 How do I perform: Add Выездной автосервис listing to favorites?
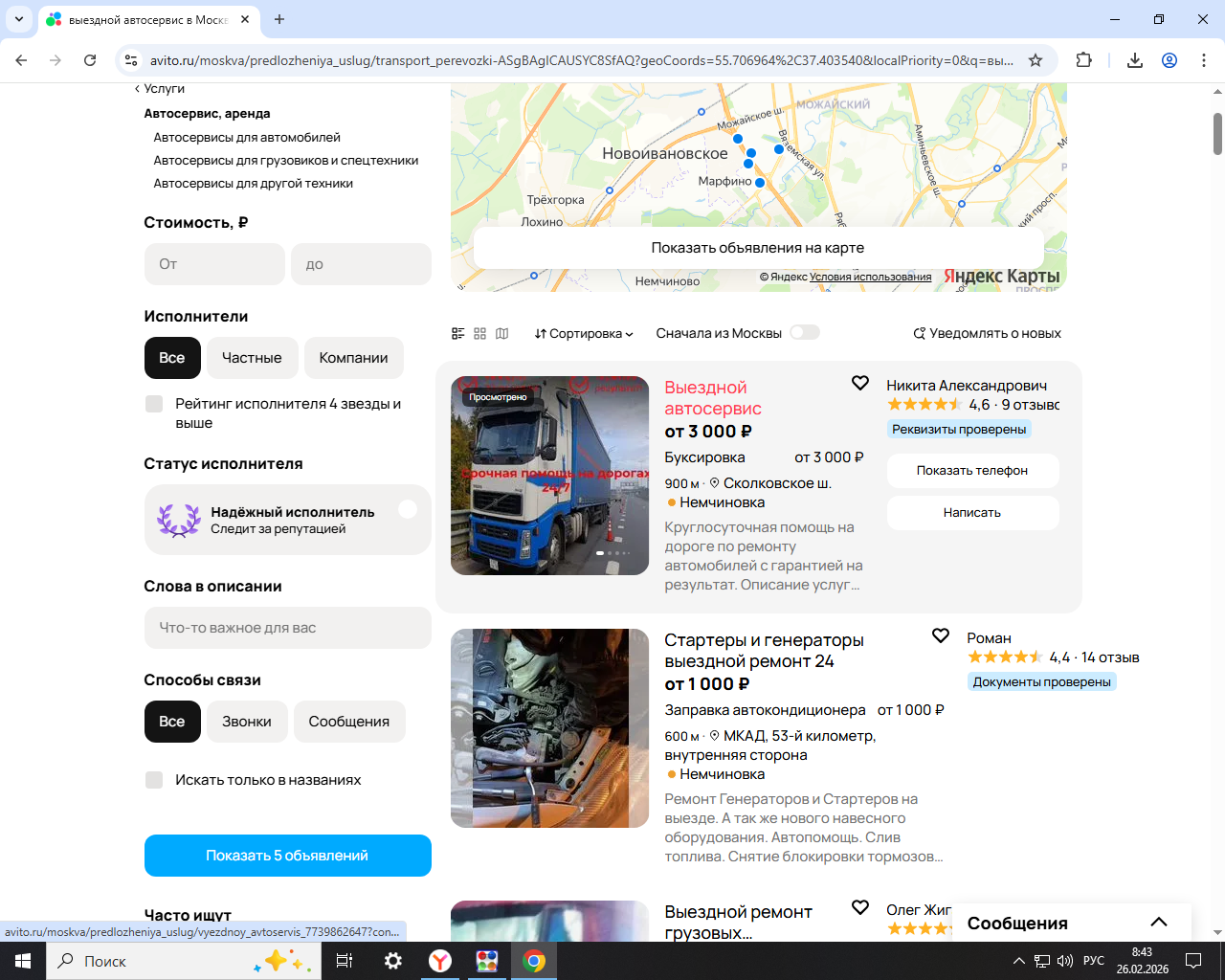click(860, 383)
